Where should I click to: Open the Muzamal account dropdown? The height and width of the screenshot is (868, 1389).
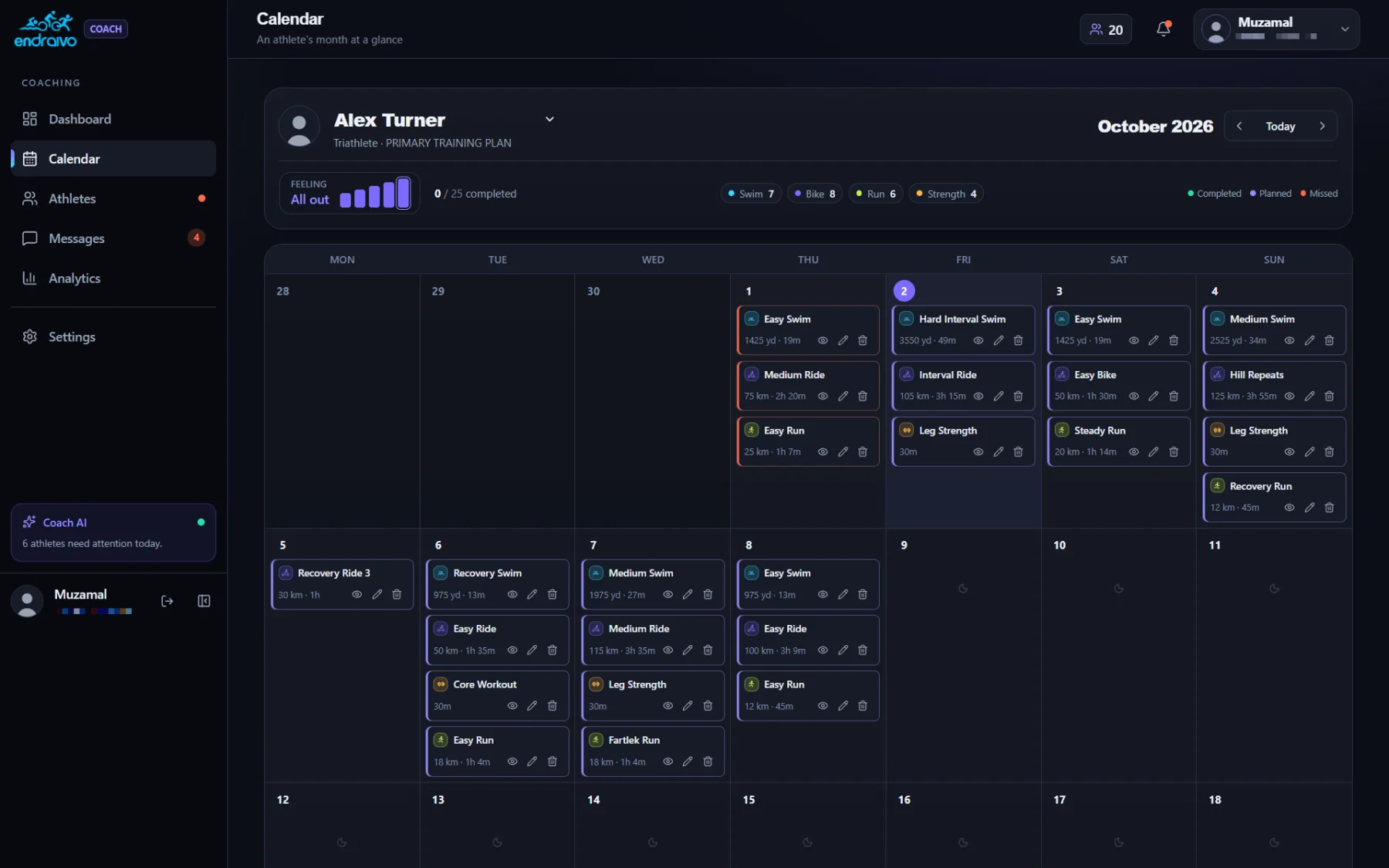pyautogui.click(x=1276, y=29)
